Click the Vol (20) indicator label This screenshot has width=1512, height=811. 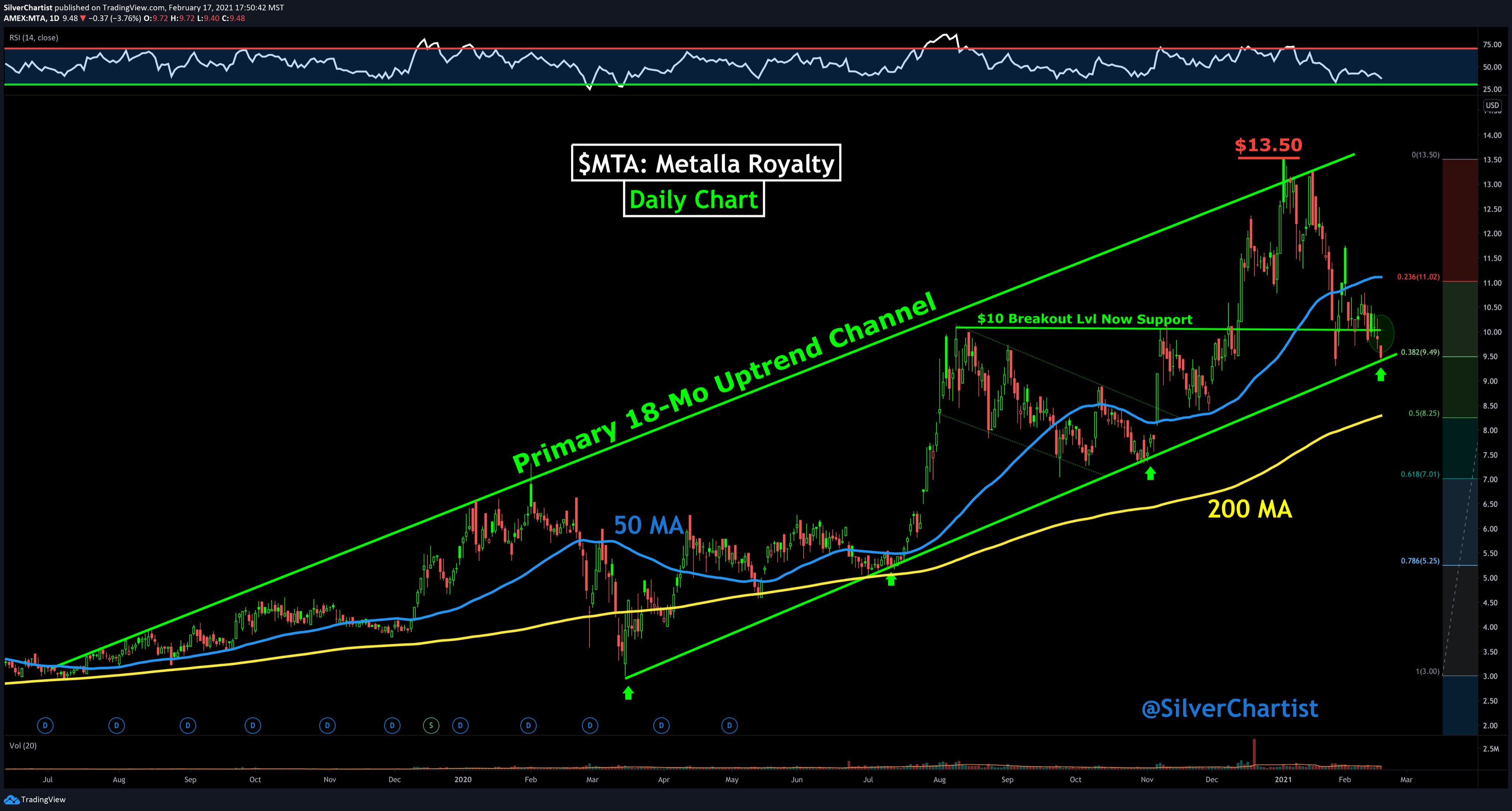pos(23,745)
